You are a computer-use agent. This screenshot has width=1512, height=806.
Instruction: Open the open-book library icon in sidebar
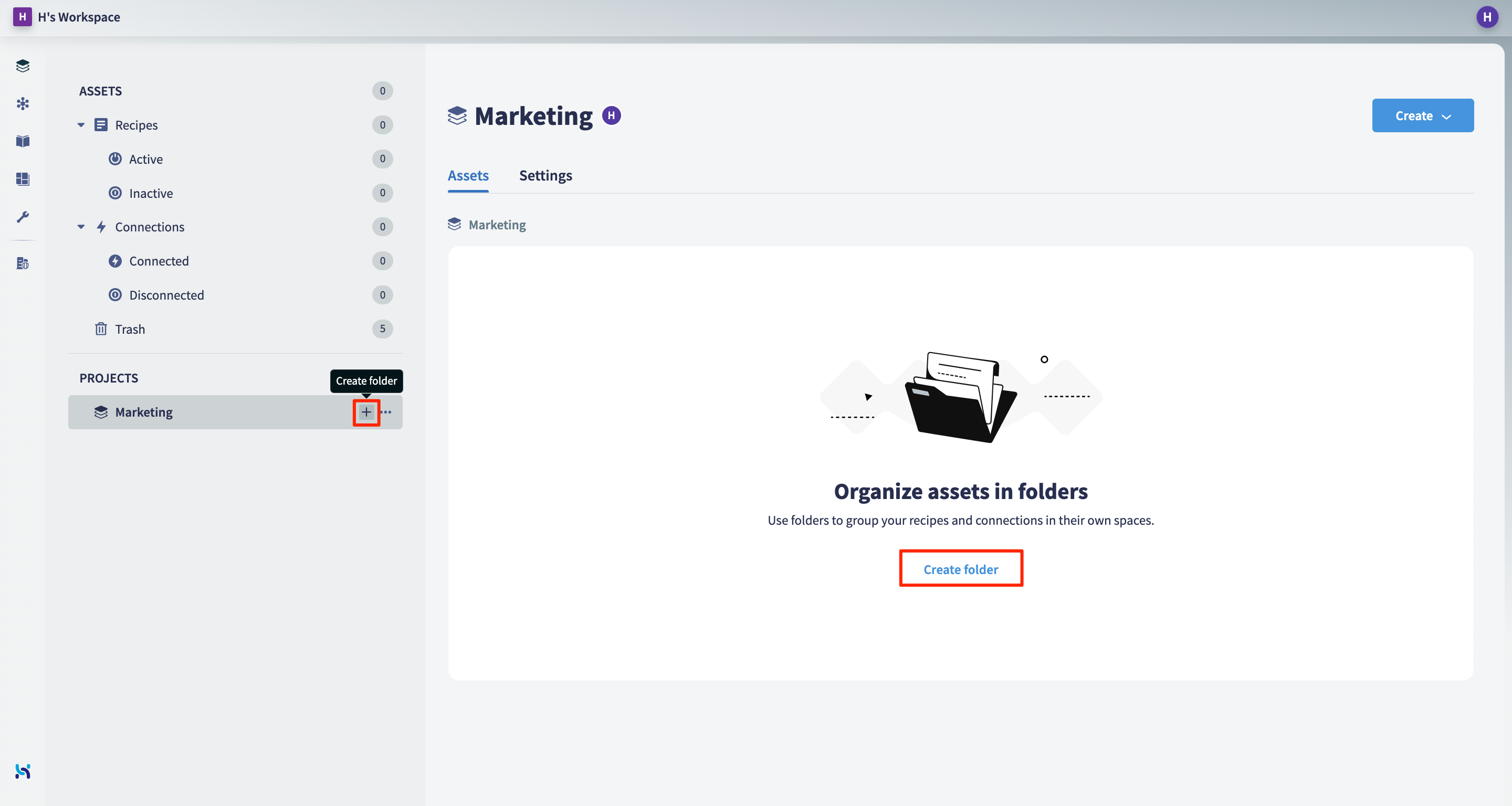(23, 141)
